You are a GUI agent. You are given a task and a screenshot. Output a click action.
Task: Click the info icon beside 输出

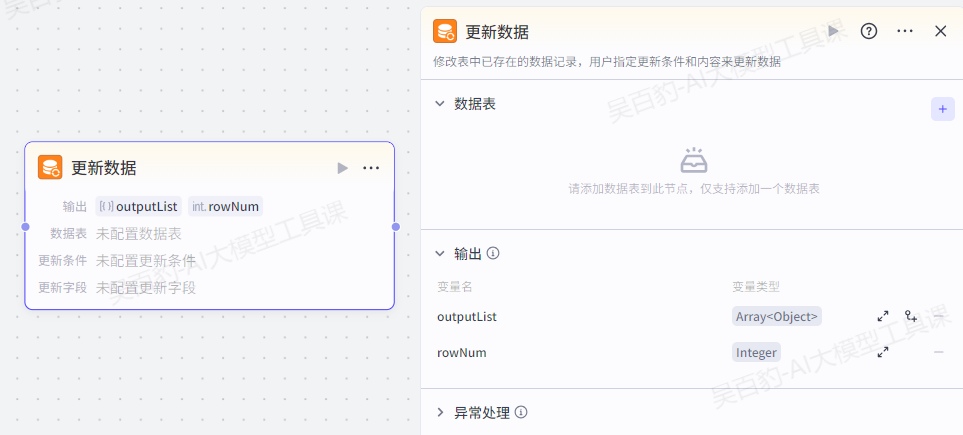493,254
